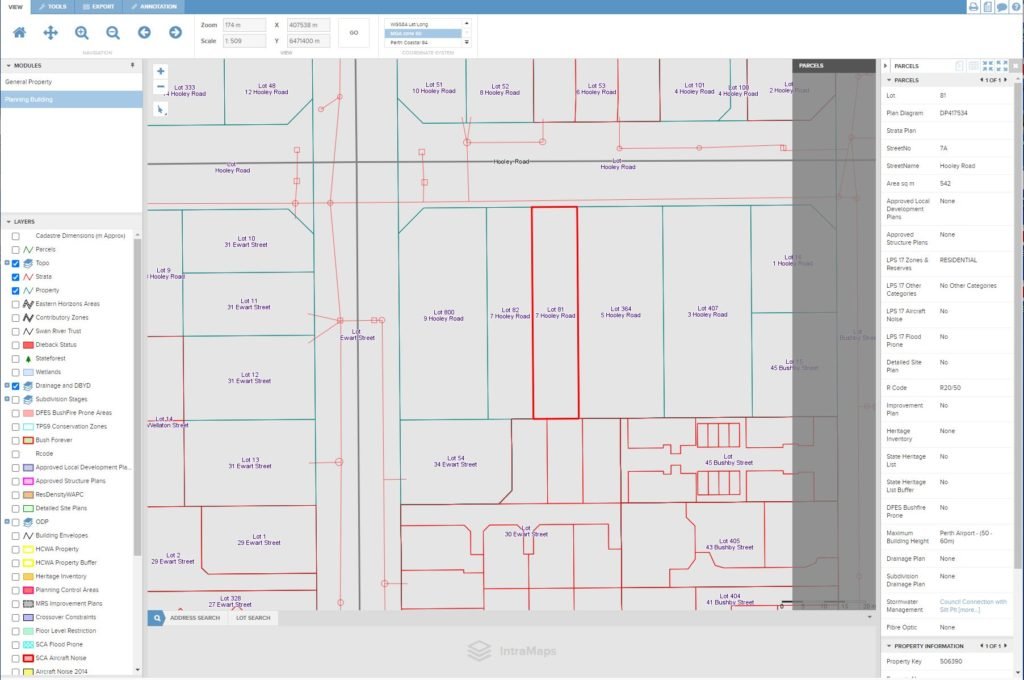
Task: Expand the ODP layer group
Action: [6, 520]
